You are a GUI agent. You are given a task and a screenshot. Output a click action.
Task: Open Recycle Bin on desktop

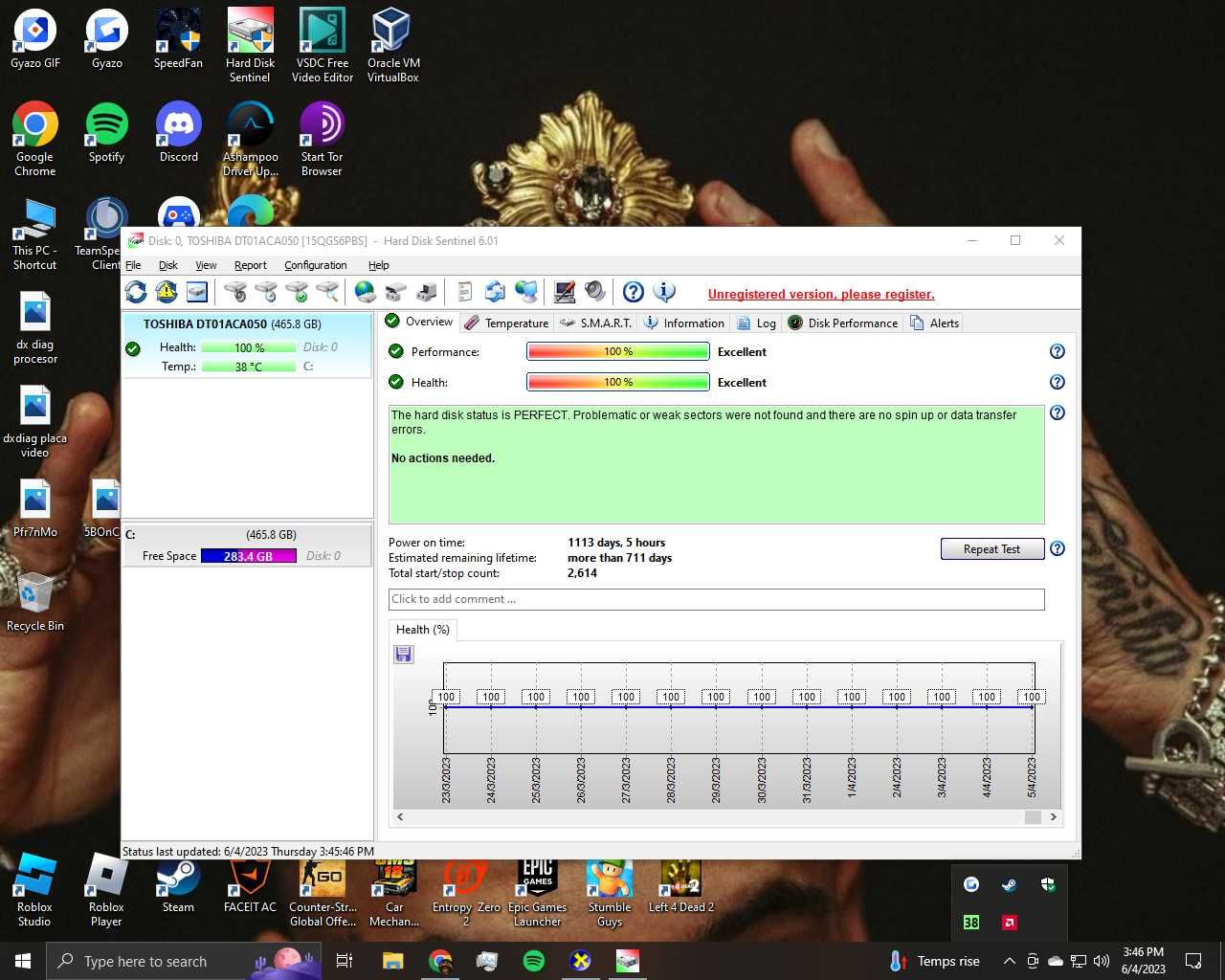35,601
